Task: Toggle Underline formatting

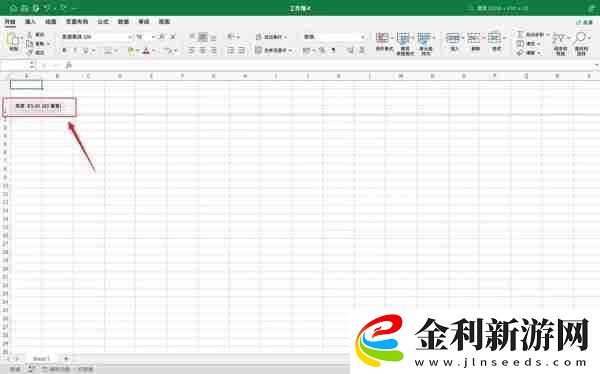Action: (x=86, y=51)
